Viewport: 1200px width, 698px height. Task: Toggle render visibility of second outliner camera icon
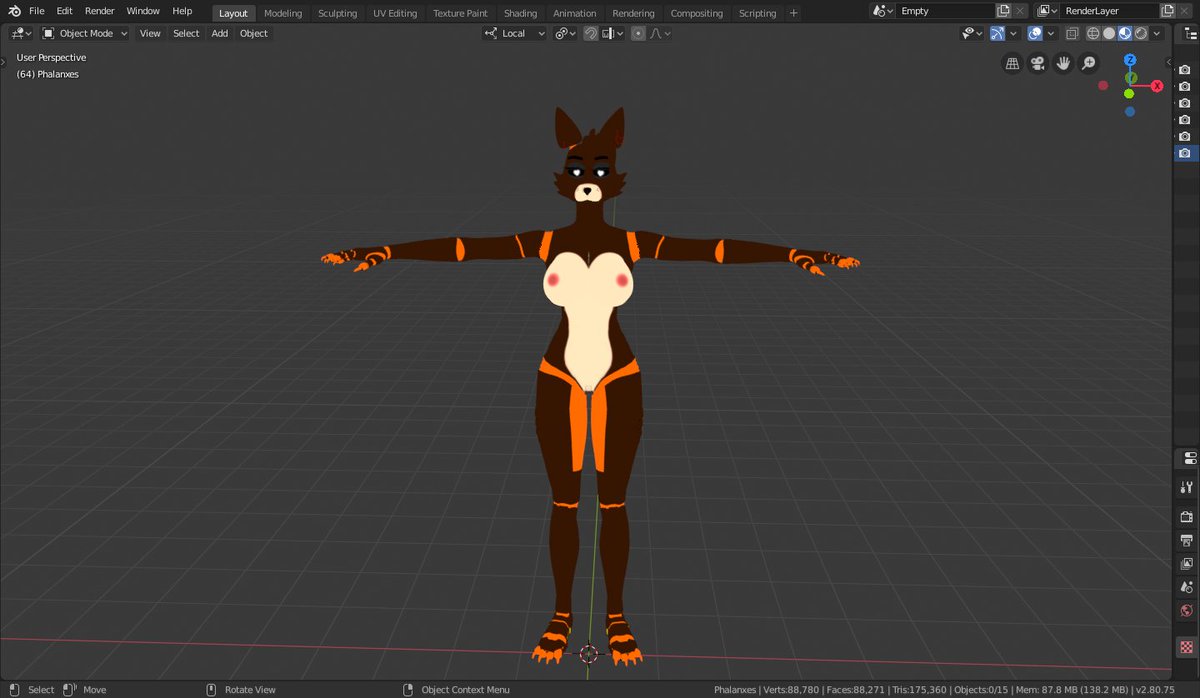coord(1185,86)
